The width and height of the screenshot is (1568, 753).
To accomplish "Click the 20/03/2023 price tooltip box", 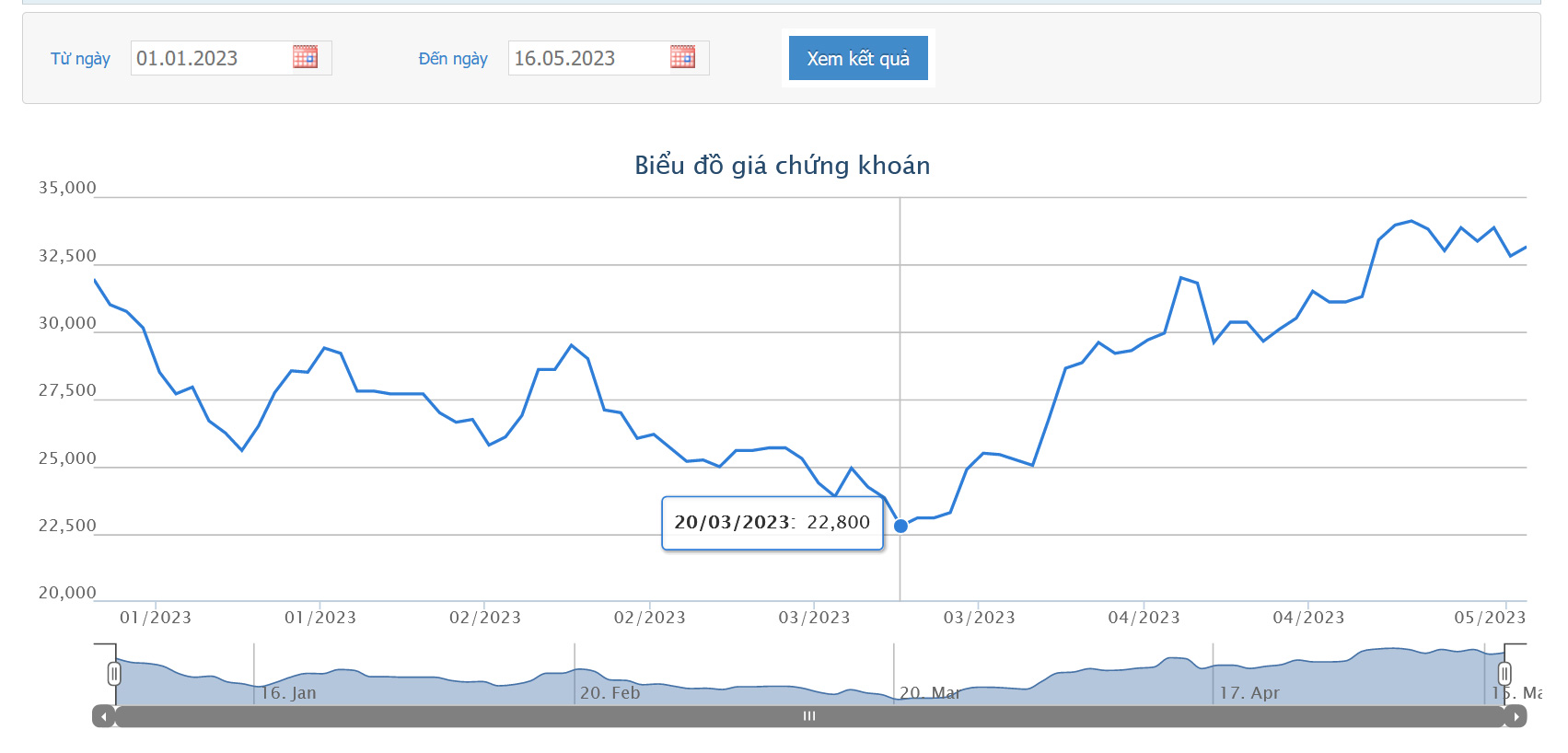I will [x=772, y=523].
